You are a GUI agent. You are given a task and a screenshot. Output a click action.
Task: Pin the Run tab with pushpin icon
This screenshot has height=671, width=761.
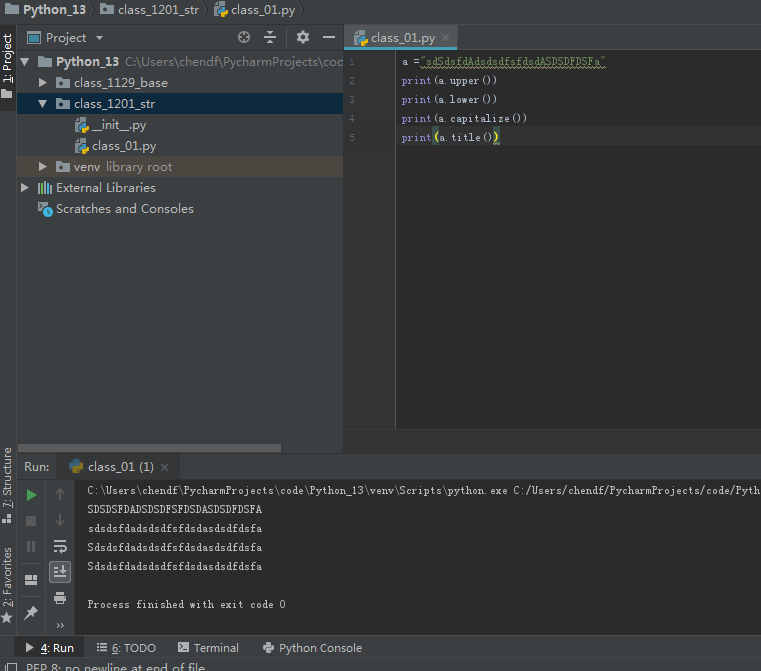click(x=31, y=612)
